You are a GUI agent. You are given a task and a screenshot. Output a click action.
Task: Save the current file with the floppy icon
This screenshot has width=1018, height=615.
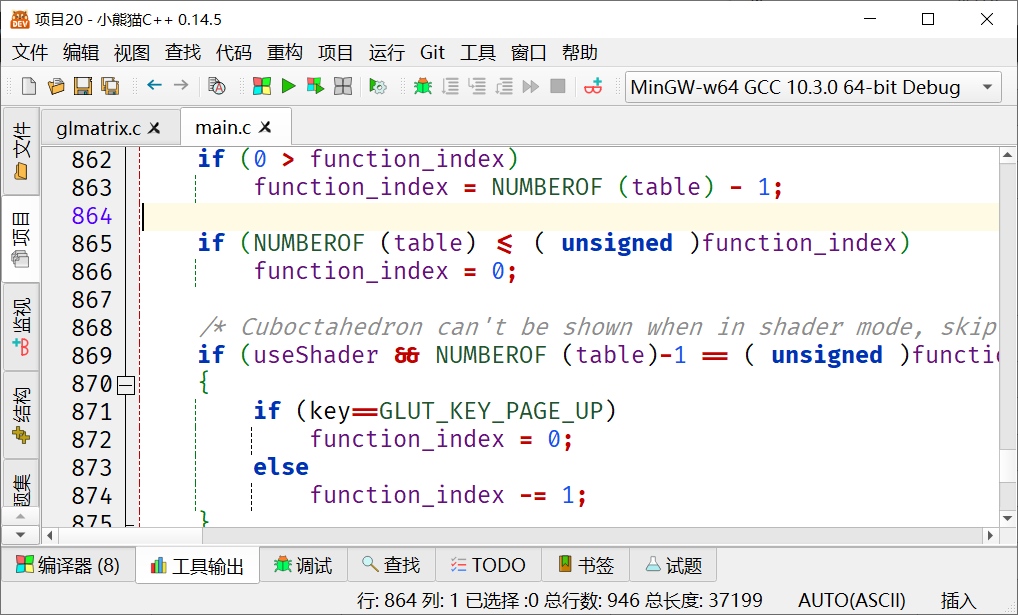pyautogui.click(x=82, y=86)
